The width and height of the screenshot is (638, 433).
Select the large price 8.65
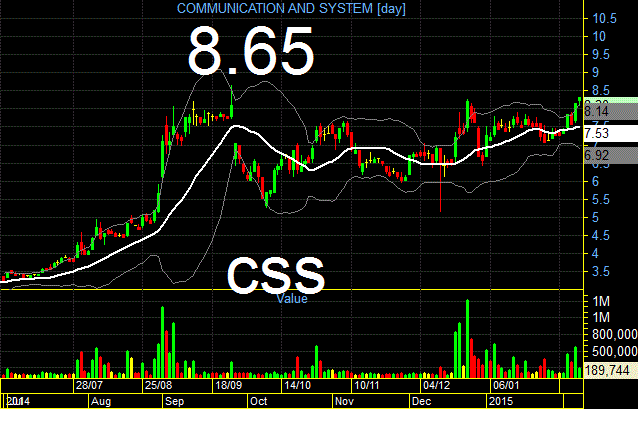pos(251,51)
